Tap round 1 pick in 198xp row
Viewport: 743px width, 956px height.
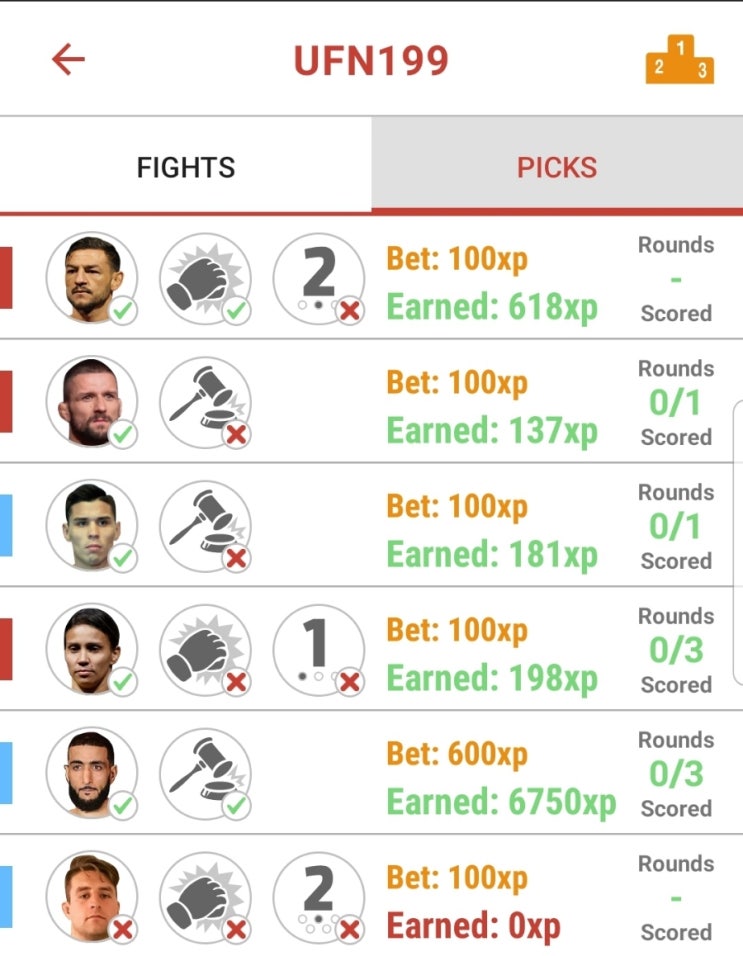point(319,649)
